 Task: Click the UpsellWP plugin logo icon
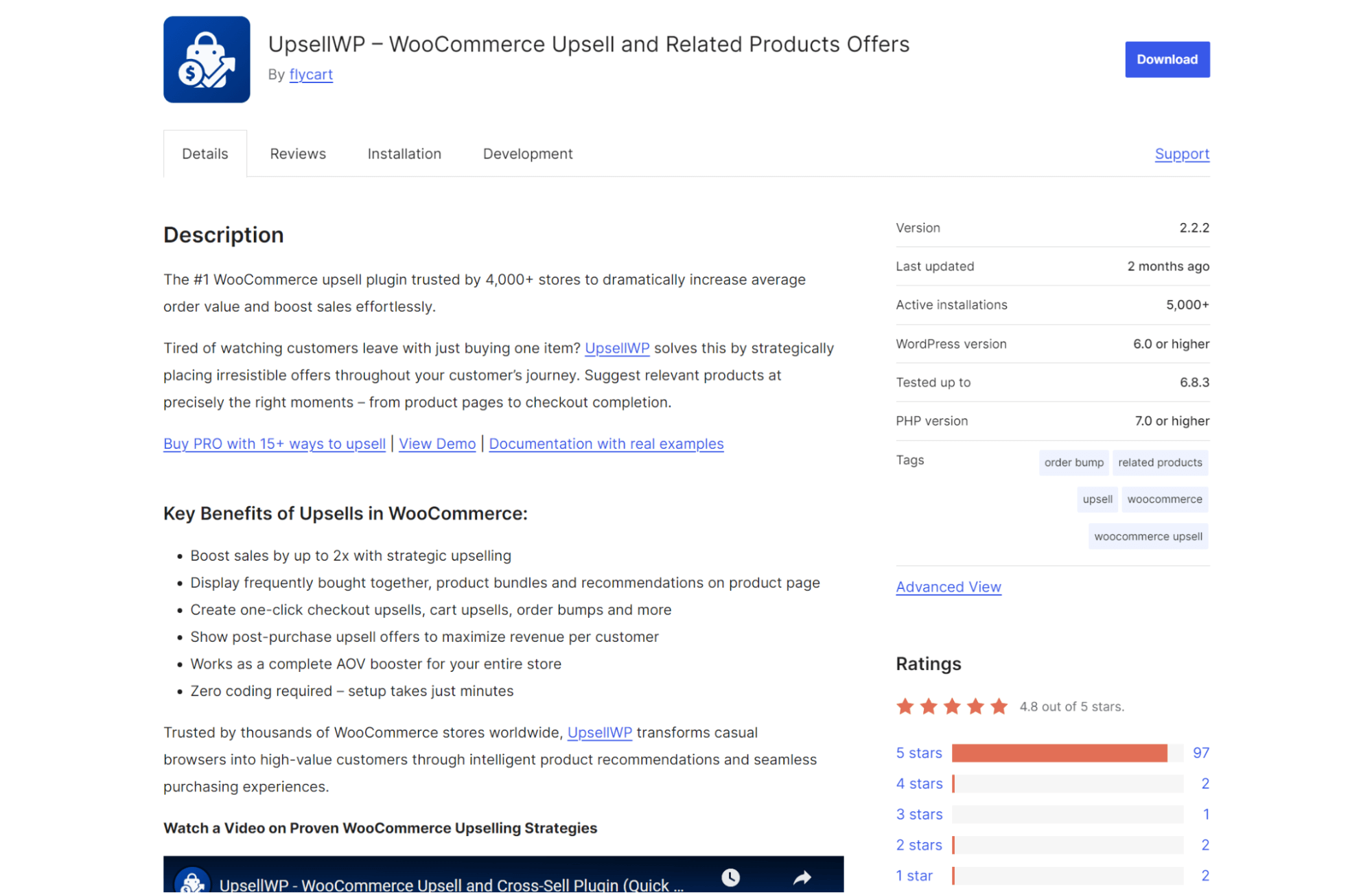206,58
